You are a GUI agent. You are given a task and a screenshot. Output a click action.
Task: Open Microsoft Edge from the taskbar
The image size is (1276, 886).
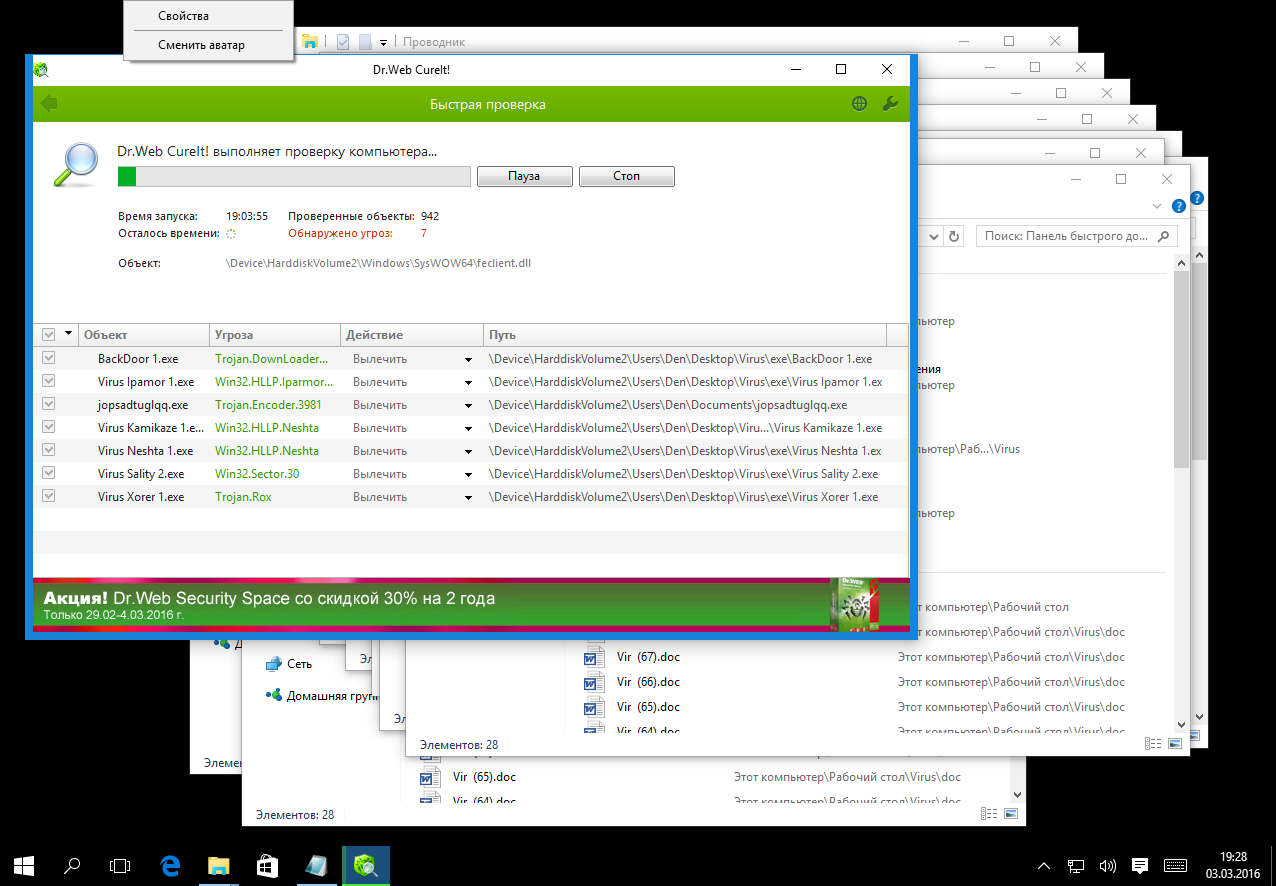click(x=171, y=865)
